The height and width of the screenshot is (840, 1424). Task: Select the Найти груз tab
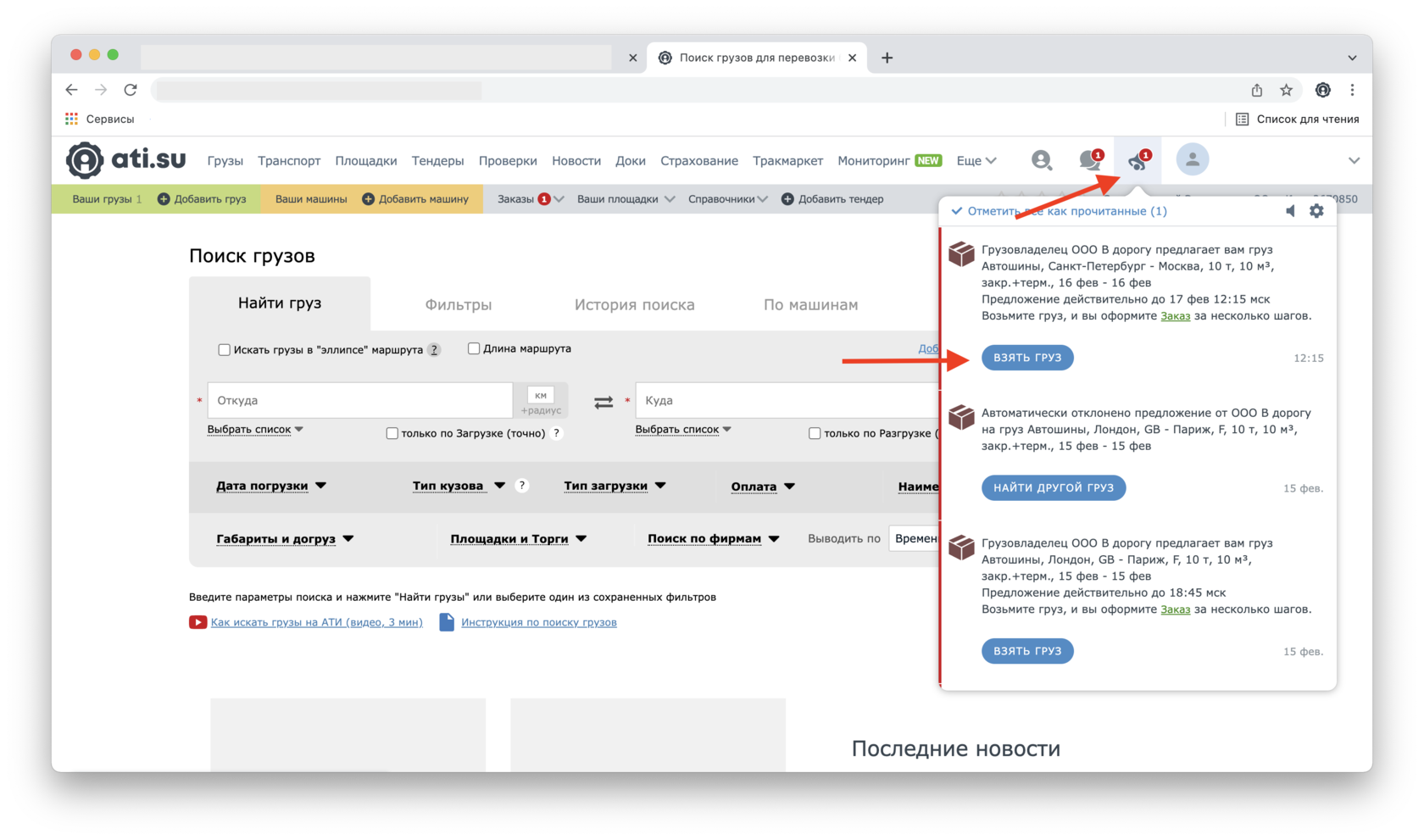[280, 303]
